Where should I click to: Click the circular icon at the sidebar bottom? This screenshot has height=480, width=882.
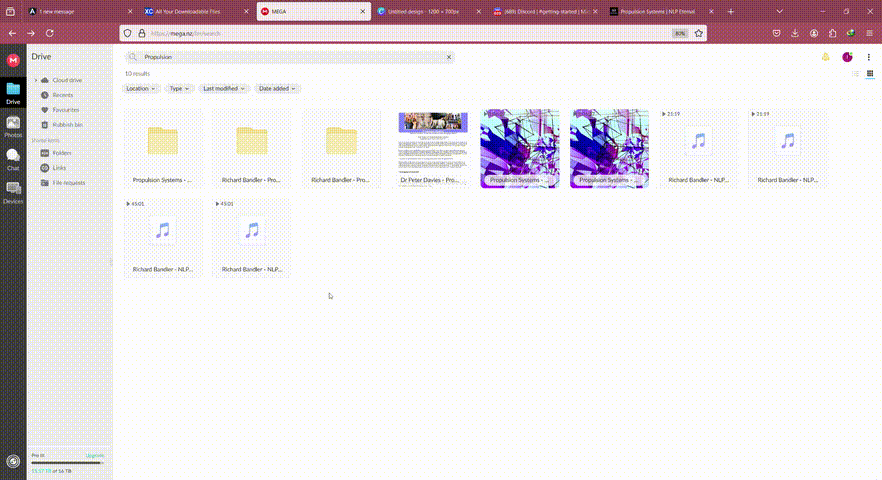[x=13, y=461]
